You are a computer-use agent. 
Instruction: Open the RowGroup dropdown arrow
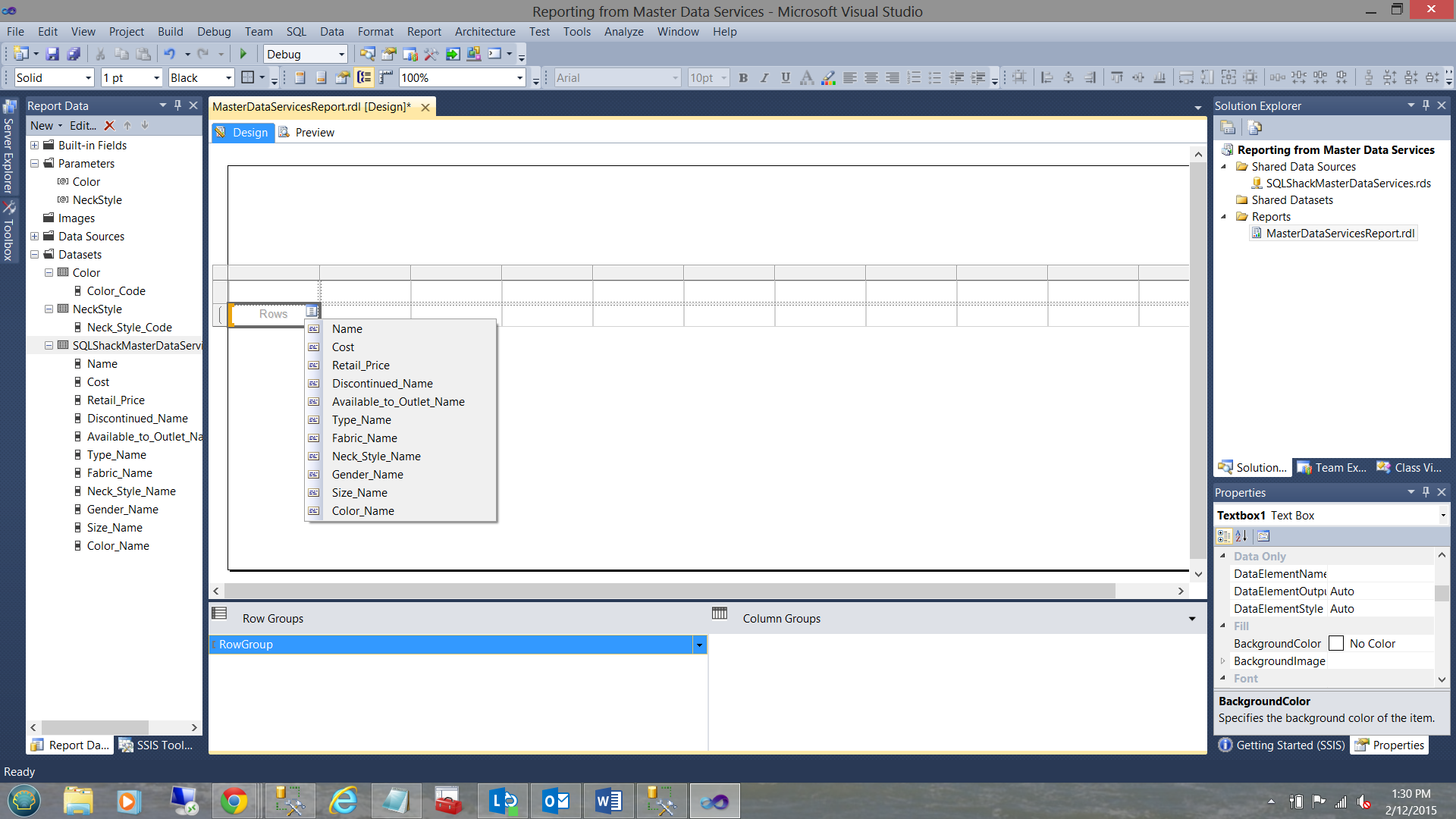pyautogui.click(x=699, y=645)
